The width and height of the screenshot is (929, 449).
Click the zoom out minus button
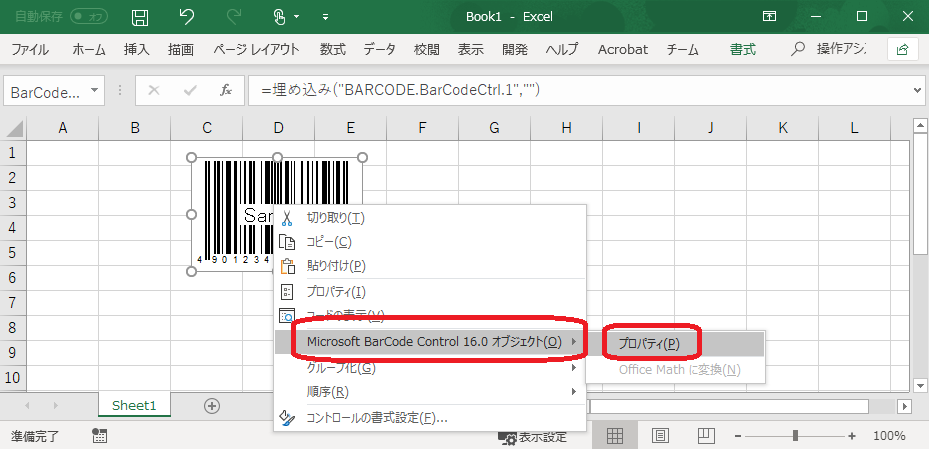(x=738, y=437)
